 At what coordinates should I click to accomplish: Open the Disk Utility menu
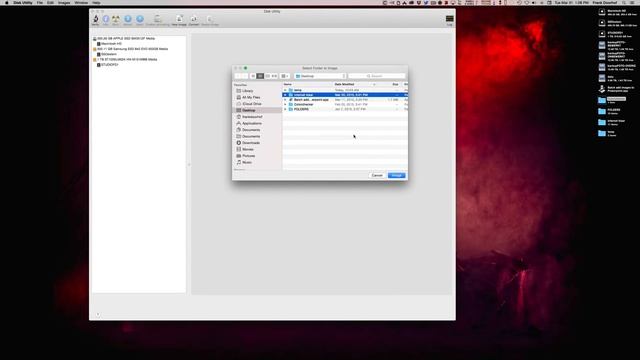pos(22,2)
